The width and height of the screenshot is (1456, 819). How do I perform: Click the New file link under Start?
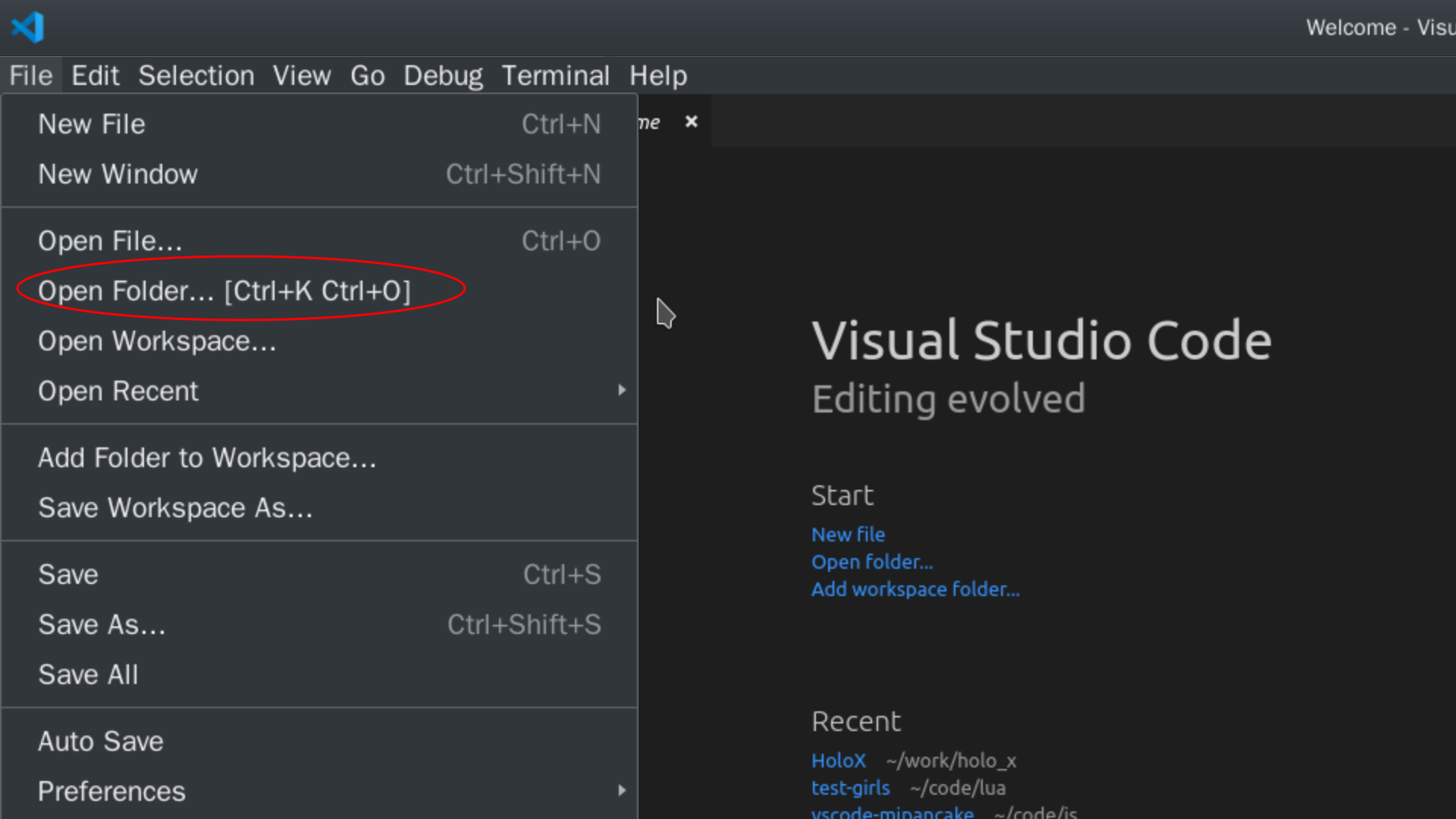point(848,535)
